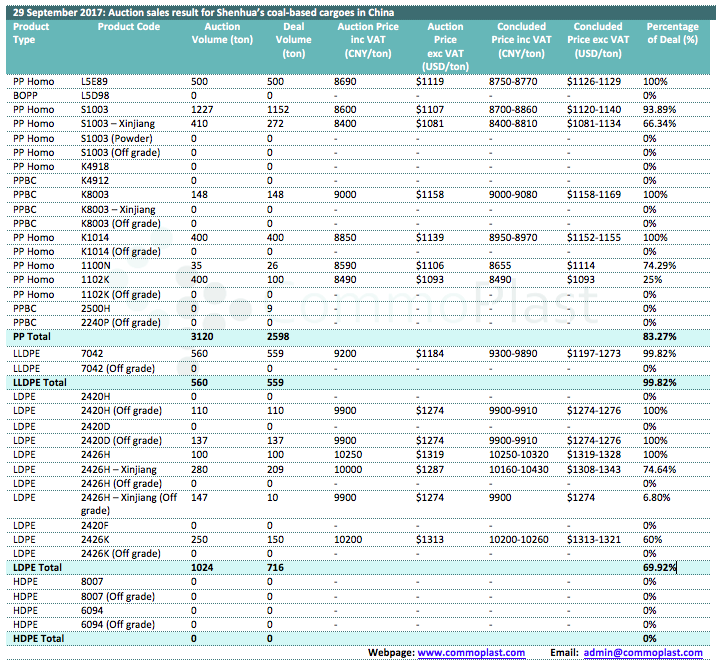Click the Percentage of Deal (%) header

(671, 33)
